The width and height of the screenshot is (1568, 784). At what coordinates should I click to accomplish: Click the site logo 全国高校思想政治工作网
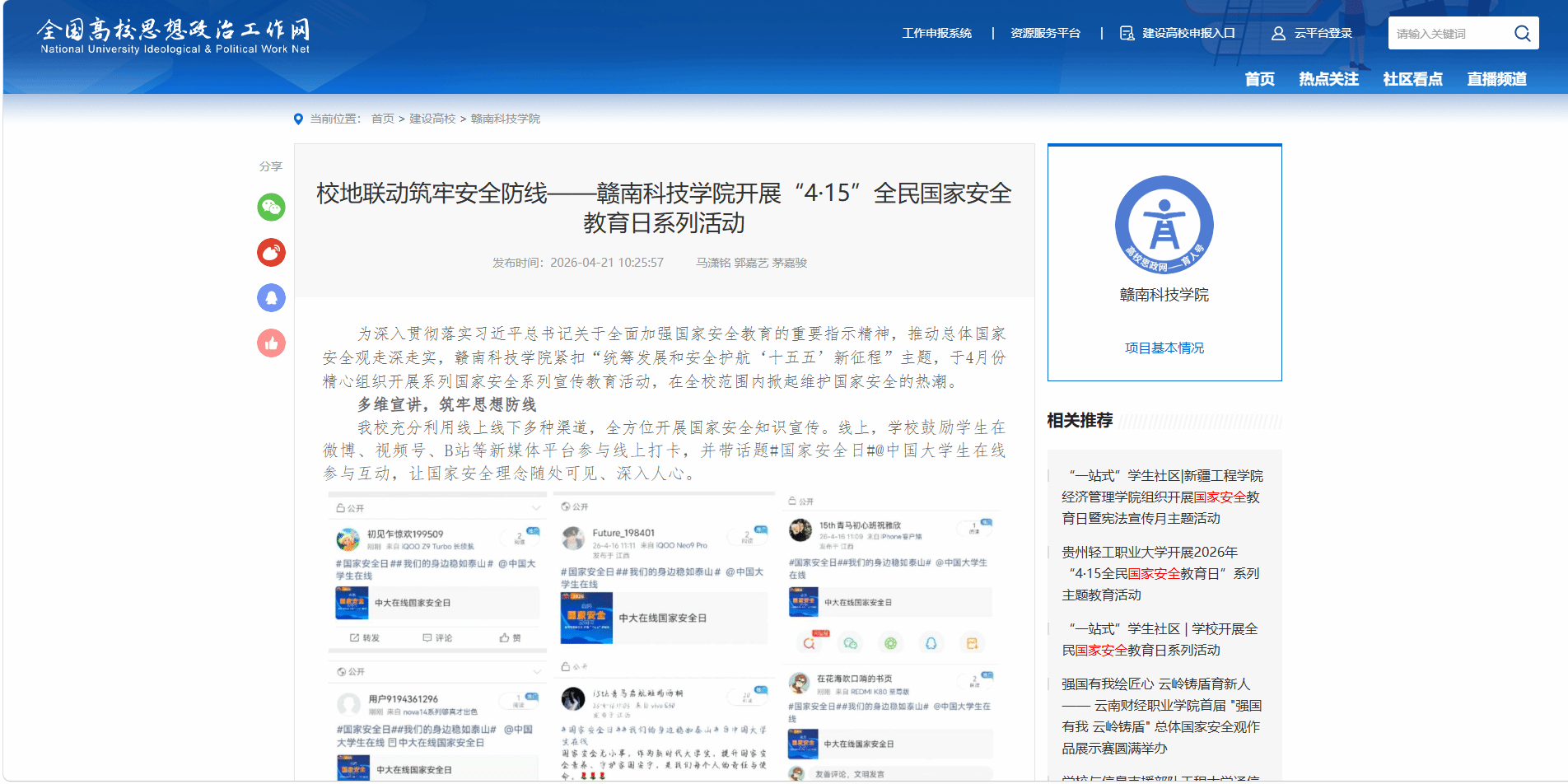pyautogui.click(x=175, y=36)
